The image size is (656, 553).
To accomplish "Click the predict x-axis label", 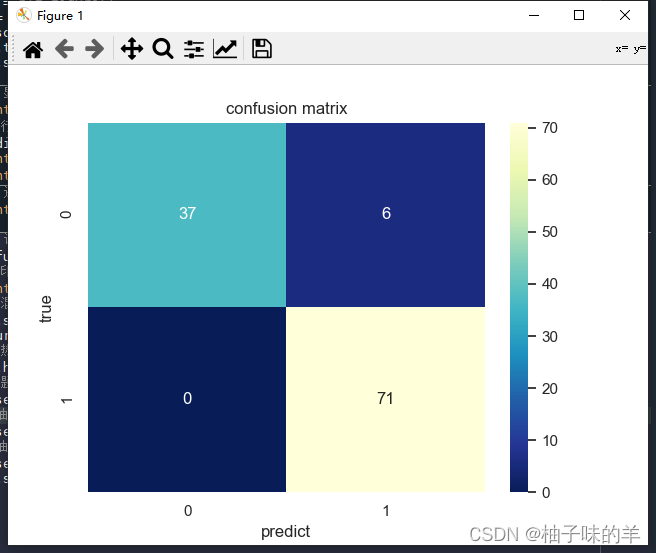I will (x=286, y=531).
